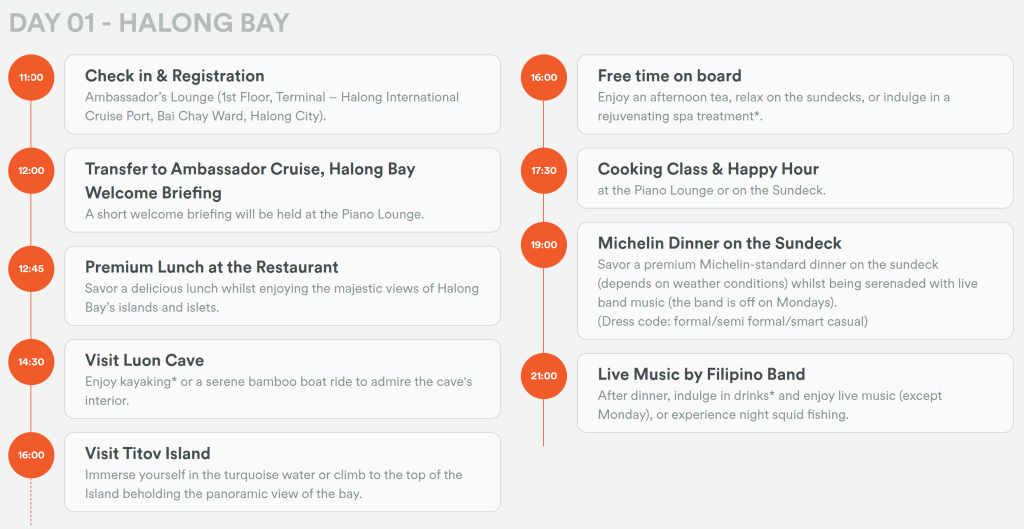Select the 14:30 orange time circle

[31, 362]
